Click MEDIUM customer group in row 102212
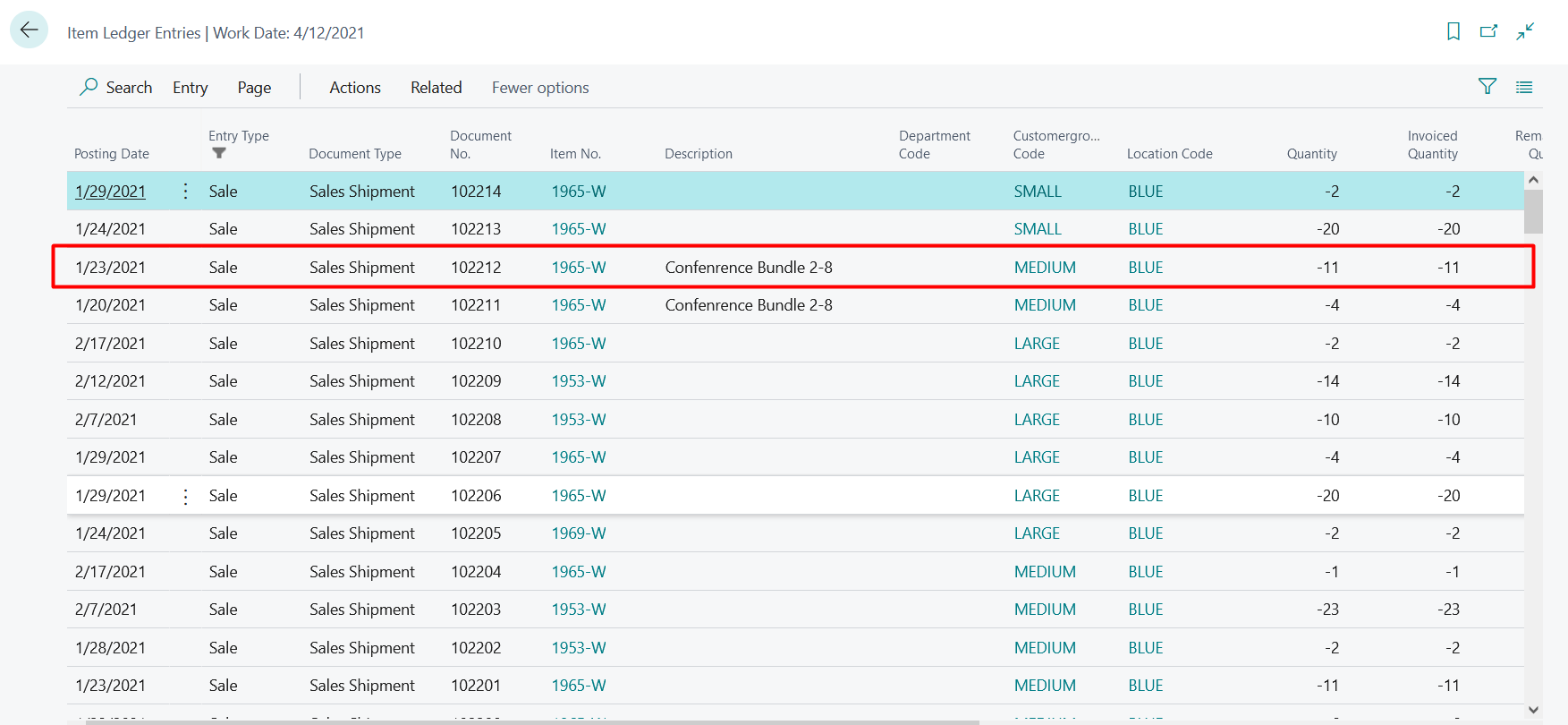Image resolution: width=1568 pixels, height=725 pixels. [x=1045, y=268]
